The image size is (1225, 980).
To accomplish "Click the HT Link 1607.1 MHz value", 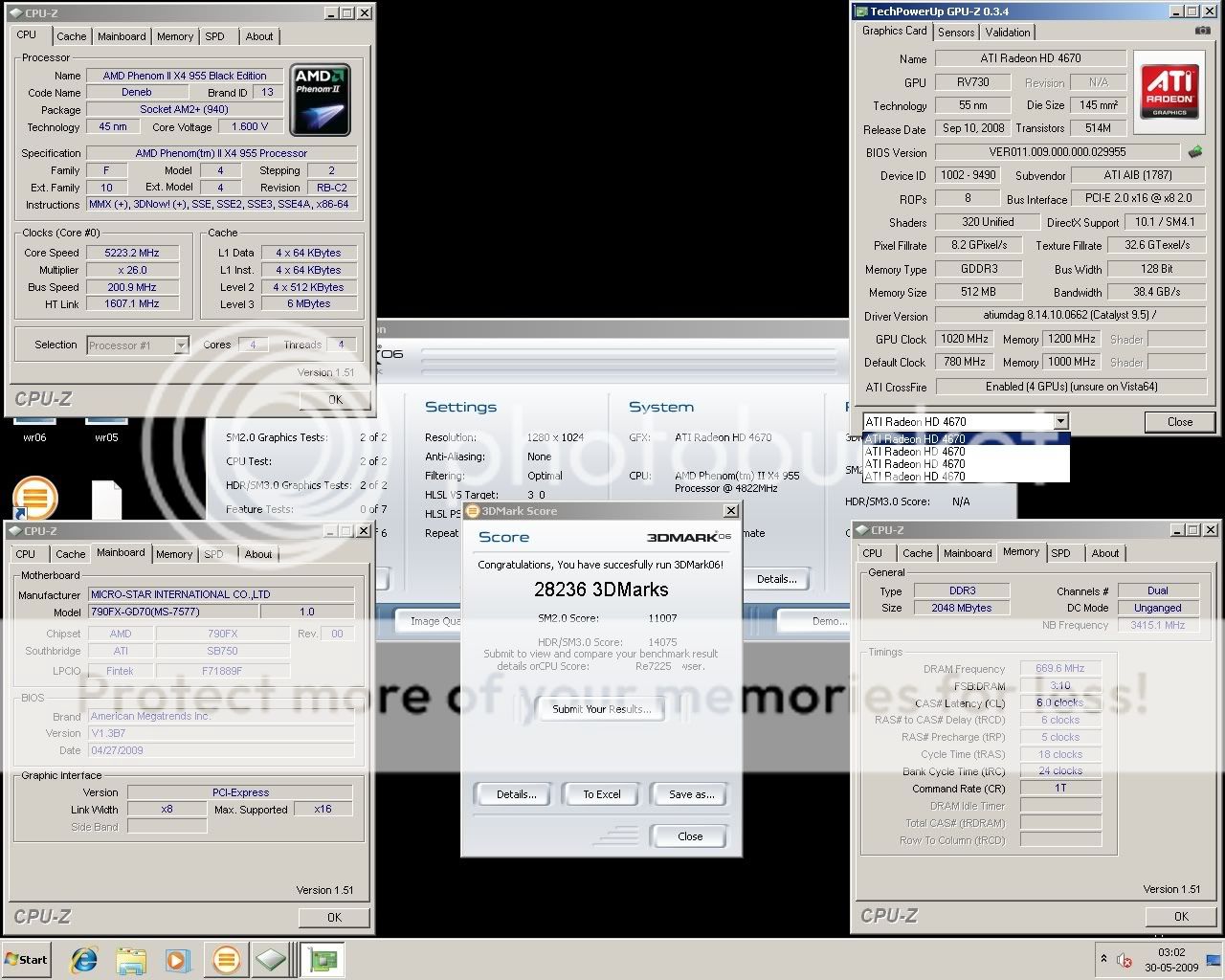I will [132, 304].
